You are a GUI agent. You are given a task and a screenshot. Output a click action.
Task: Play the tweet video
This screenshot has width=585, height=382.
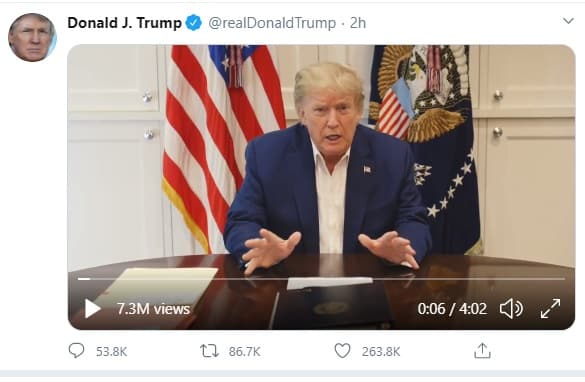click(92, 309)
